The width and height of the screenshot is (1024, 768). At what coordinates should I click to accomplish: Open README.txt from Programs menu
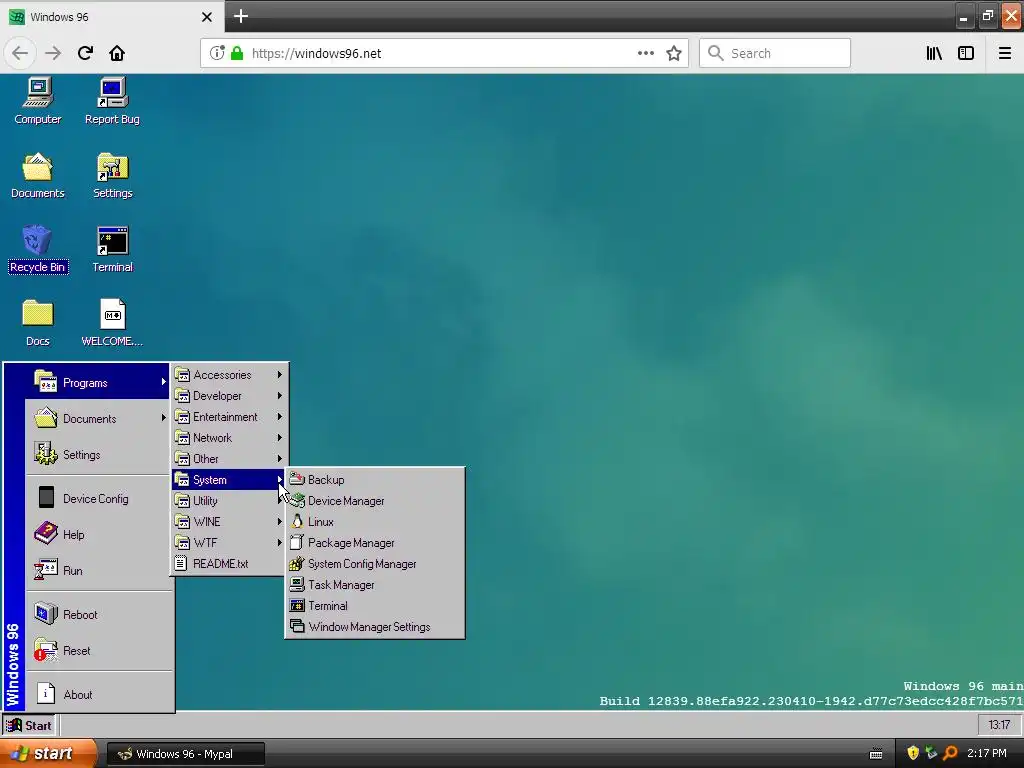(x=229, y=563)
